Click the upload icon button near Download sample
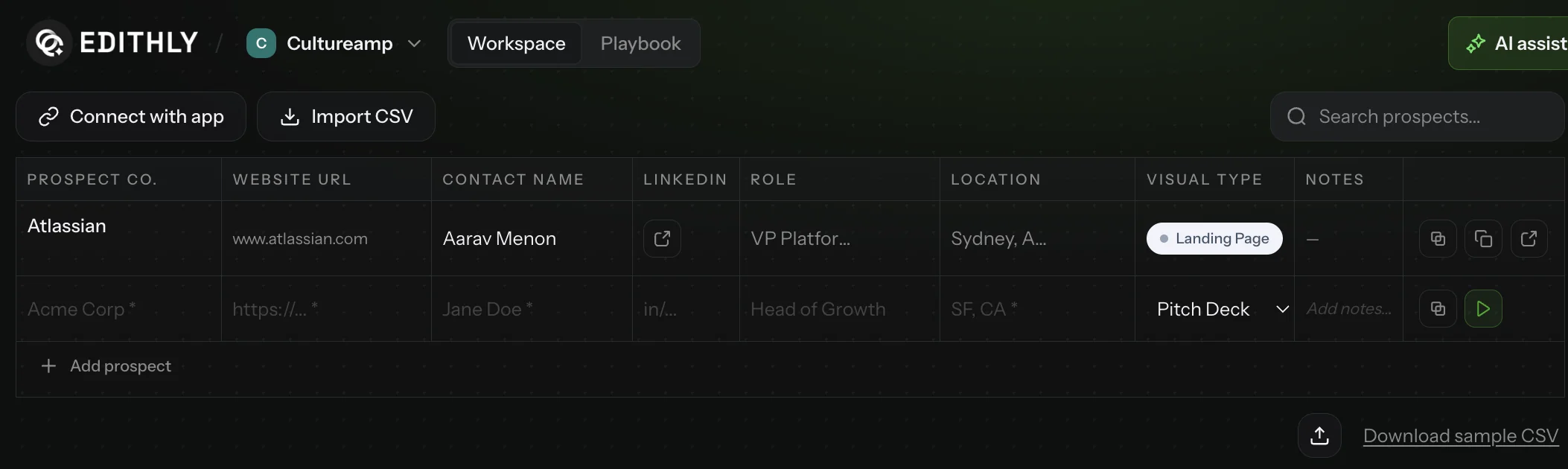Screen dimensions: 1568x469 click(x=1319, y=435)
